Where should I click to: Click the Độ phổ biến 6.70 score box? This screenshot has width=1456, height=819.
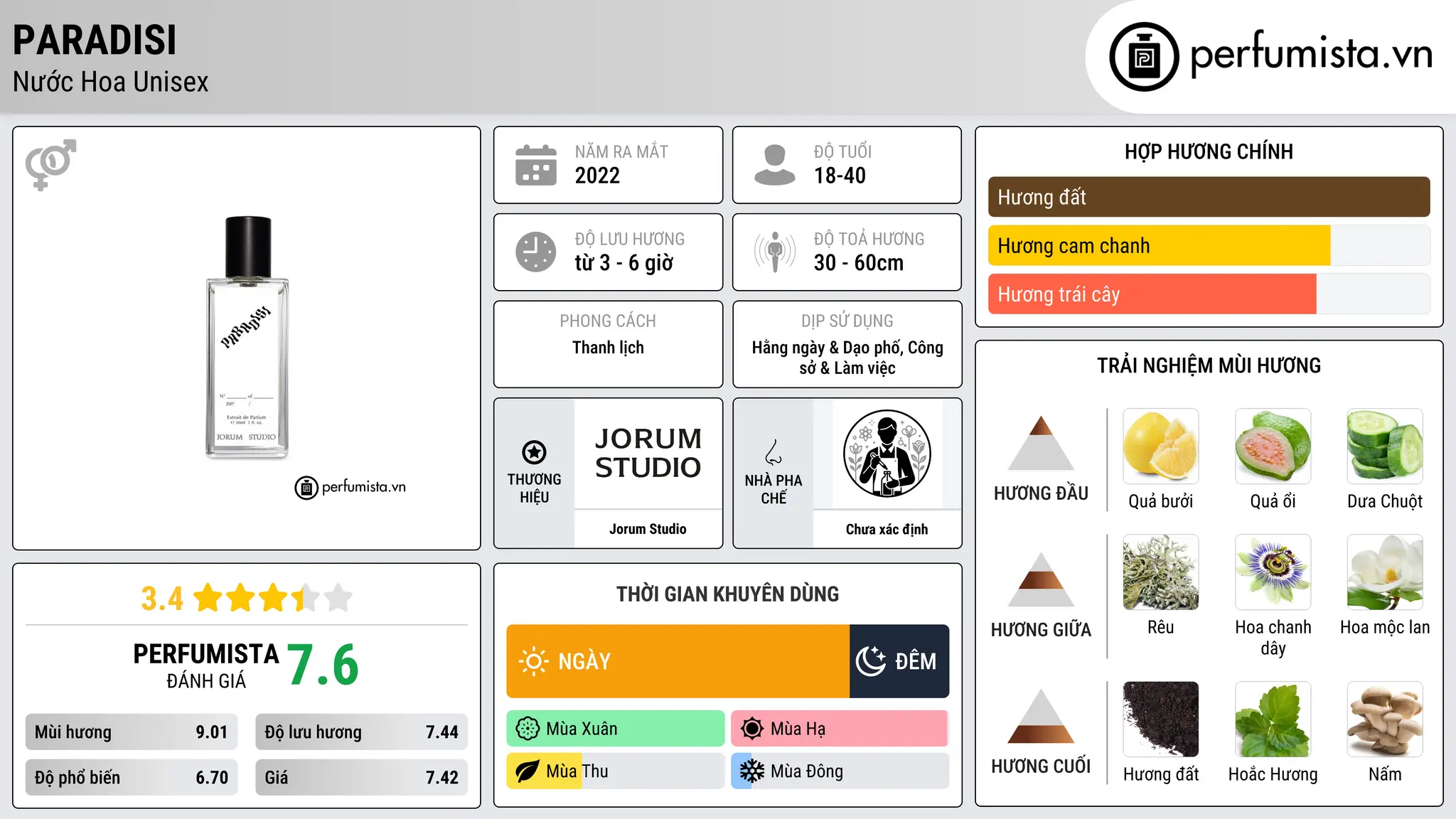coord(132,778)
